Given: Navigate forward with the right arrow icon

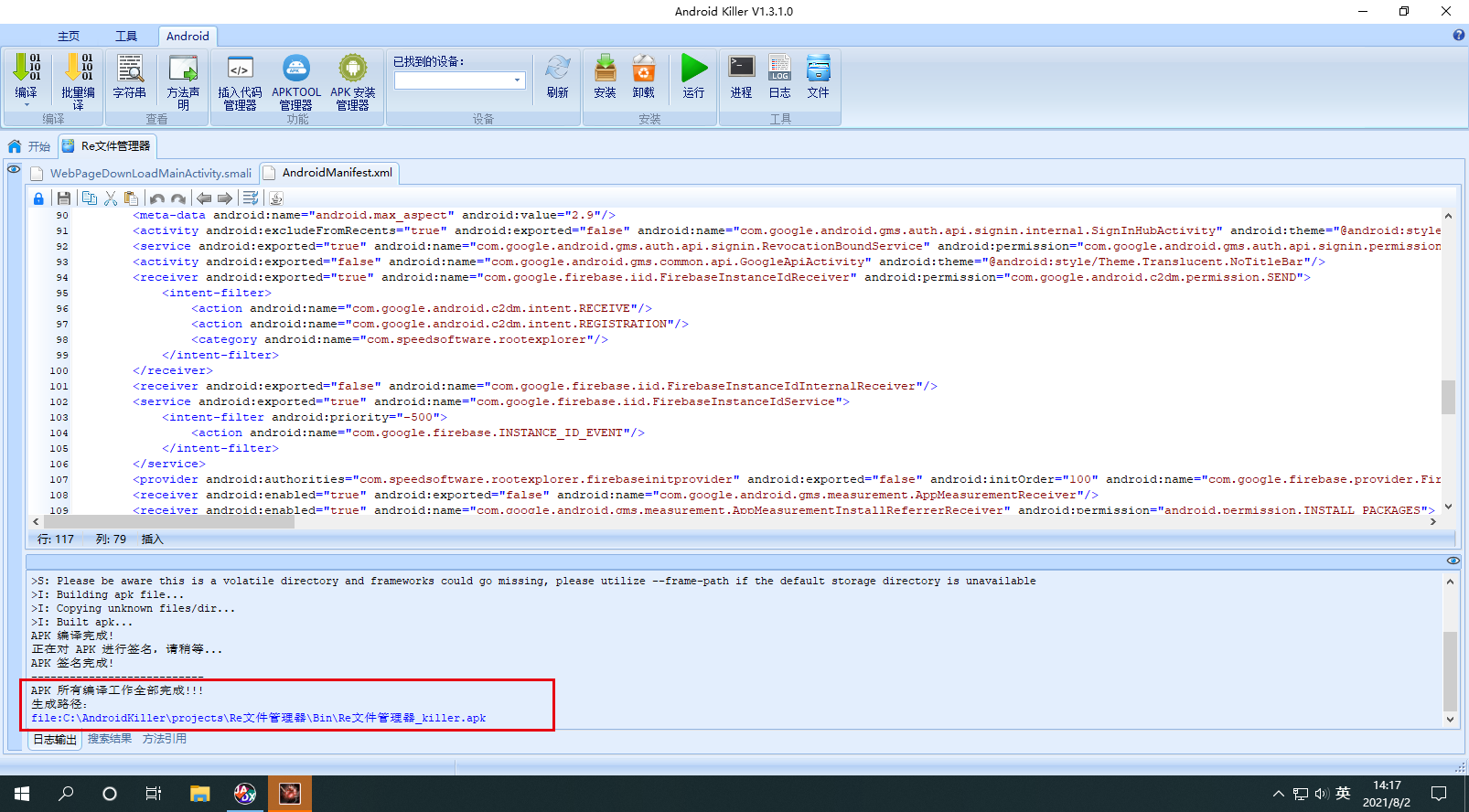Looking at the screenshot, I should (225, 198).
